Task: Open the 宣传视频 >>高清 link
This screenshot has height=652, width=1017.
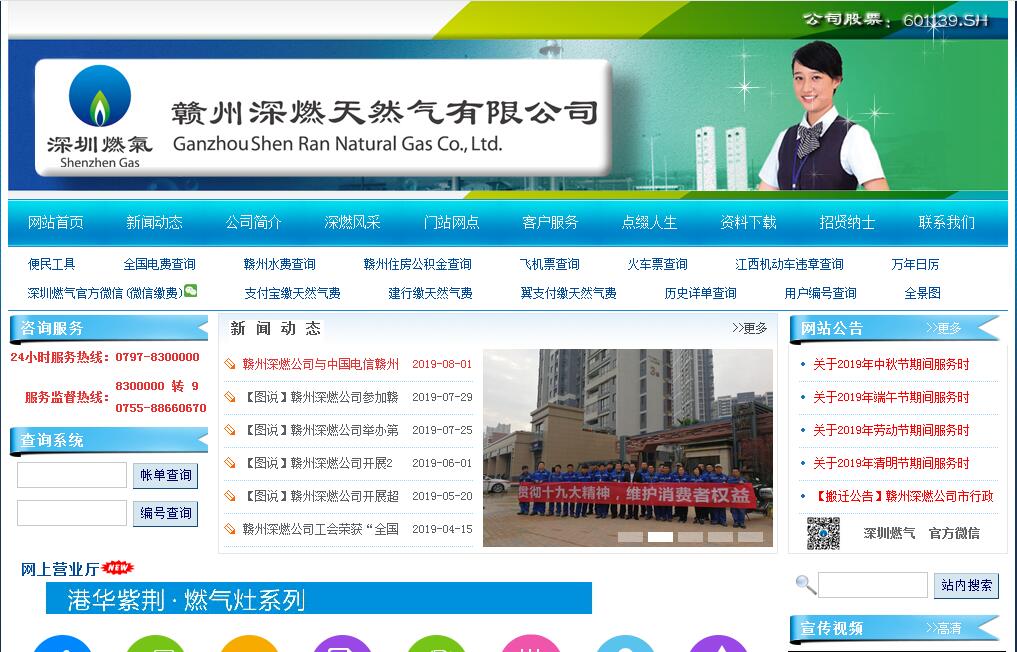Action: [x=943, y=628]
